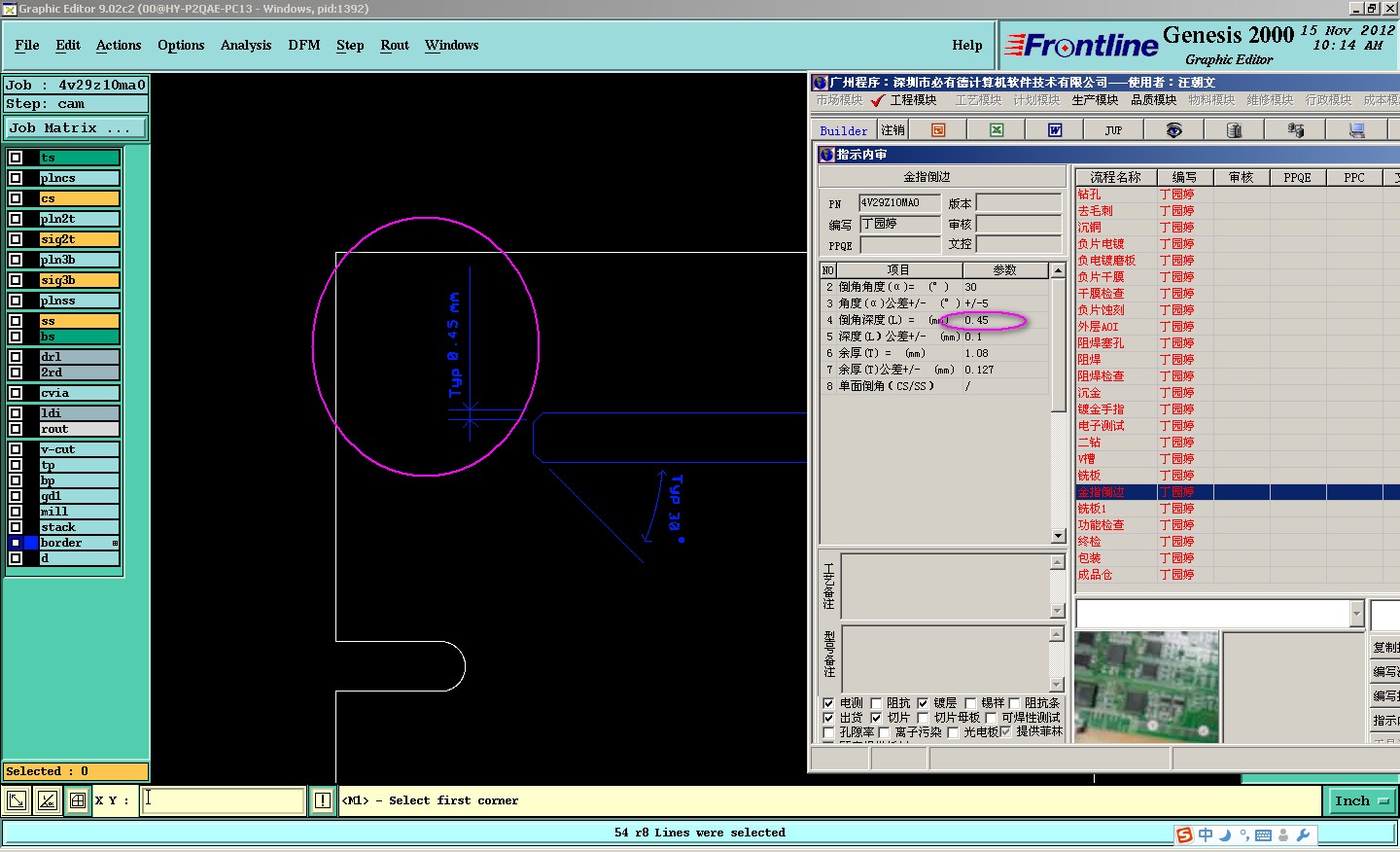Image resolution: width=1400 pixels, height=852 pixels.
Task: Open the Inch units dropdown
Action: (1361, 800)
